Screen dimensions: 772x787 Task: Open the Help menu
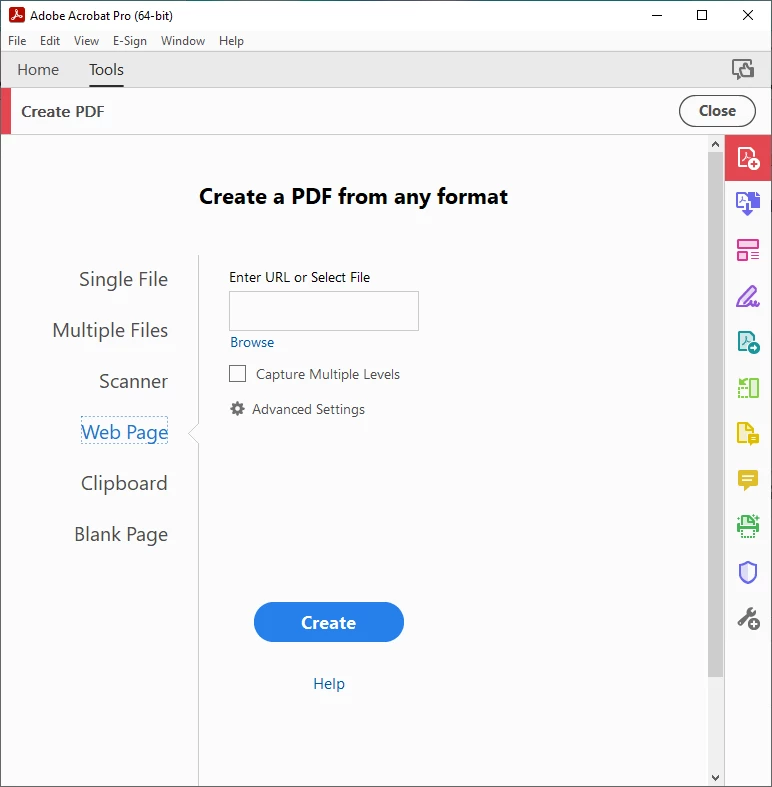pos(231,41)
